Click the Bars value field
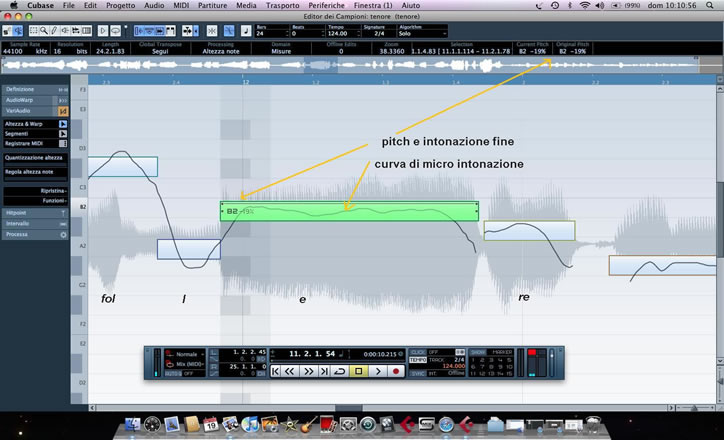The height and width of the screenshot is (440, 724). point(271,34)
